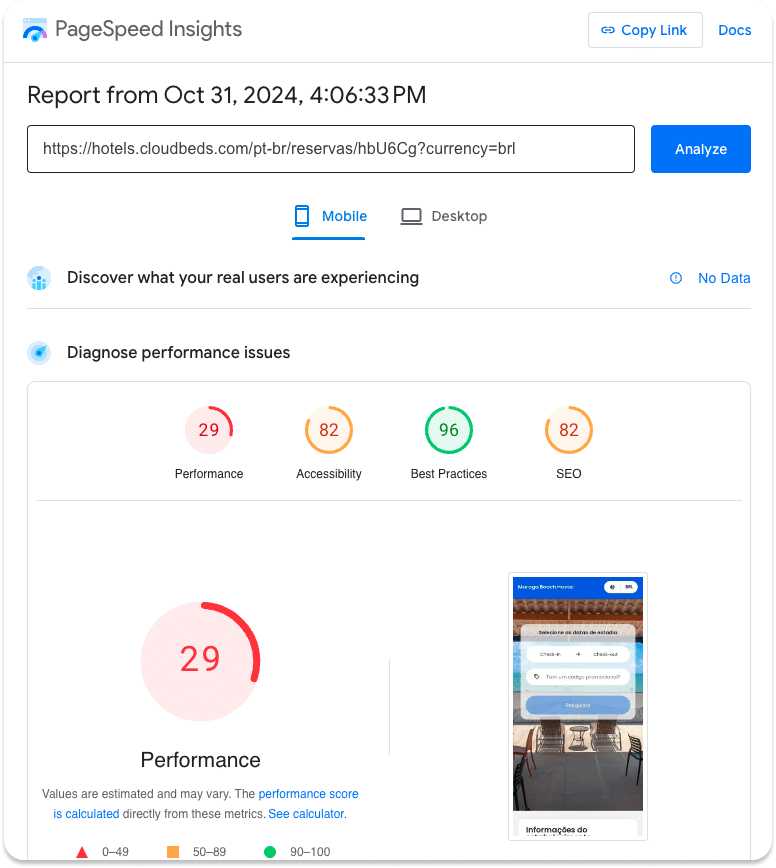Click the URL input field
This screenshot has height=868, width=776.
(x=331, y=149)
